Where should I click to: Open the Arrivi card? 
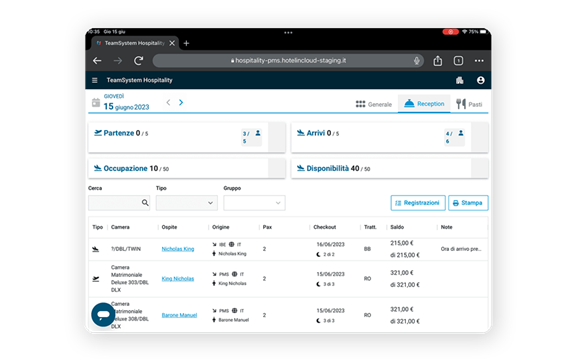pos(390,137)
